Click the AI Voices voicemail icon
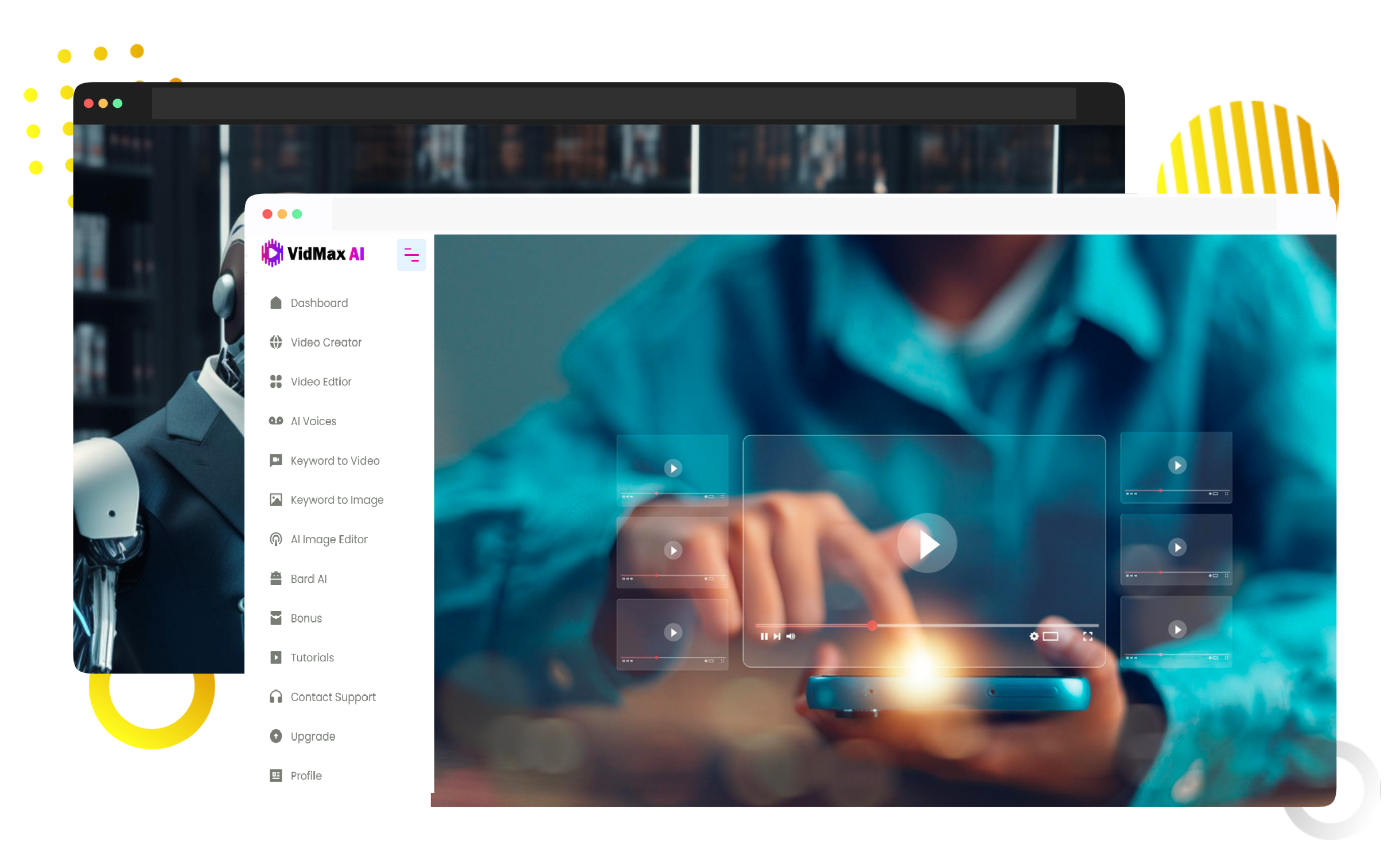 click(275, 421)
